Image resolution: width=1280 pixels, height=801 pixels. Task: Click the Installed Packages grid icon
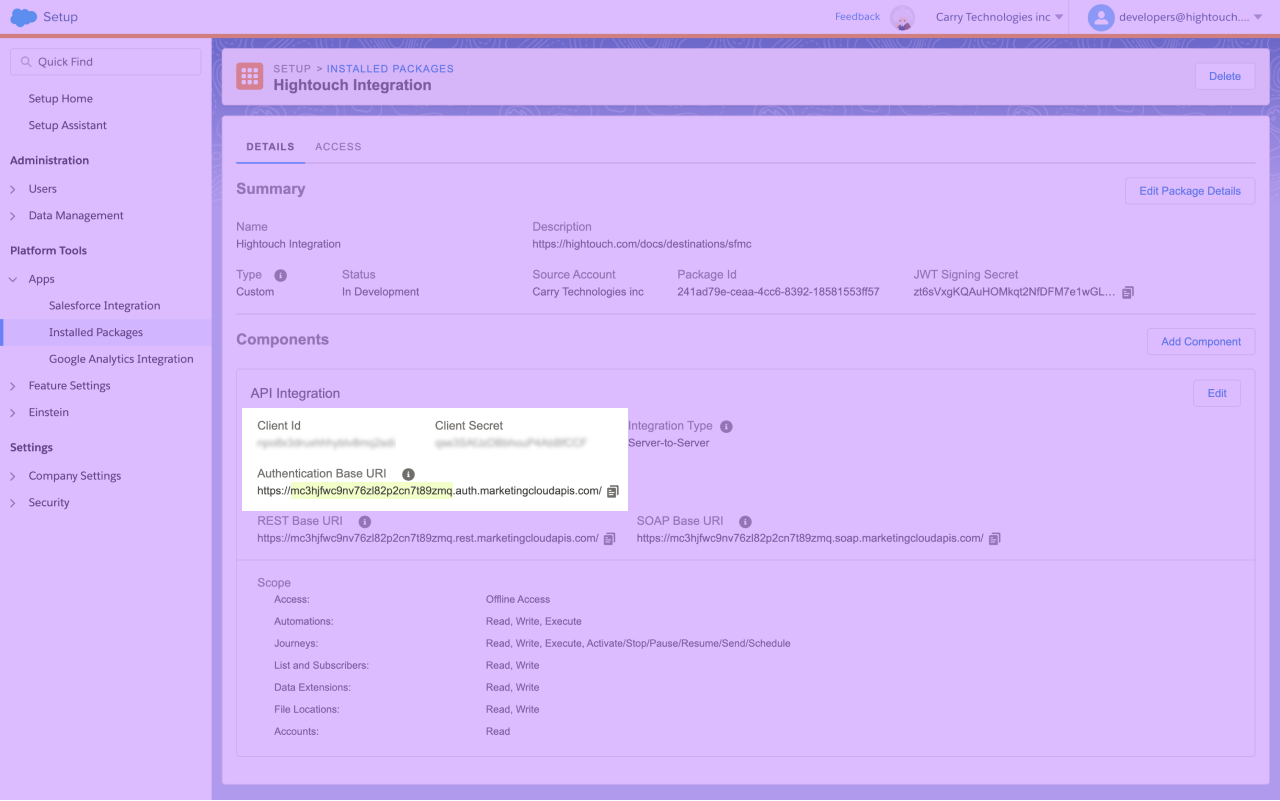point(249,77)
